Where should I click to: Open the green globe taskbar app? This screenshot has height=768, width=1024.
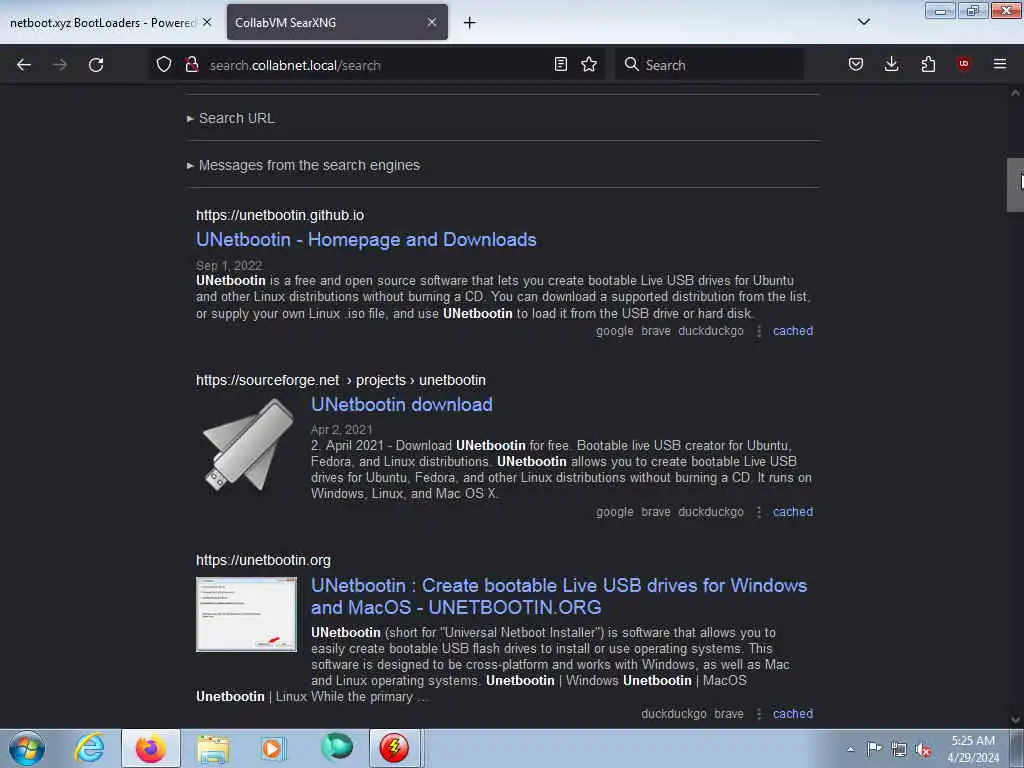(x=337, y=747)
